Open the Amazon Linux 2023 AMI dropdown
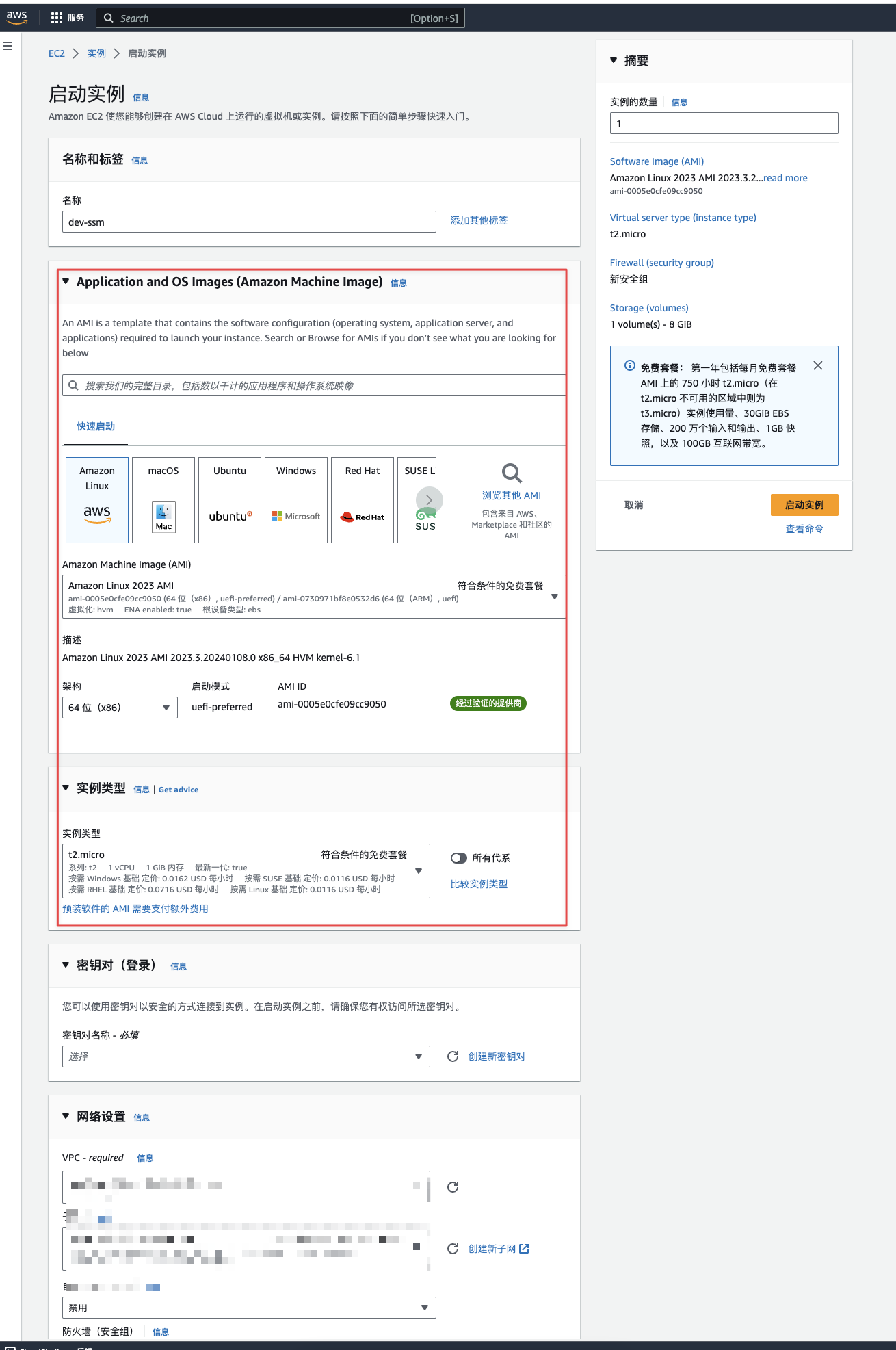896x1350 pixels. pos(314,597)
